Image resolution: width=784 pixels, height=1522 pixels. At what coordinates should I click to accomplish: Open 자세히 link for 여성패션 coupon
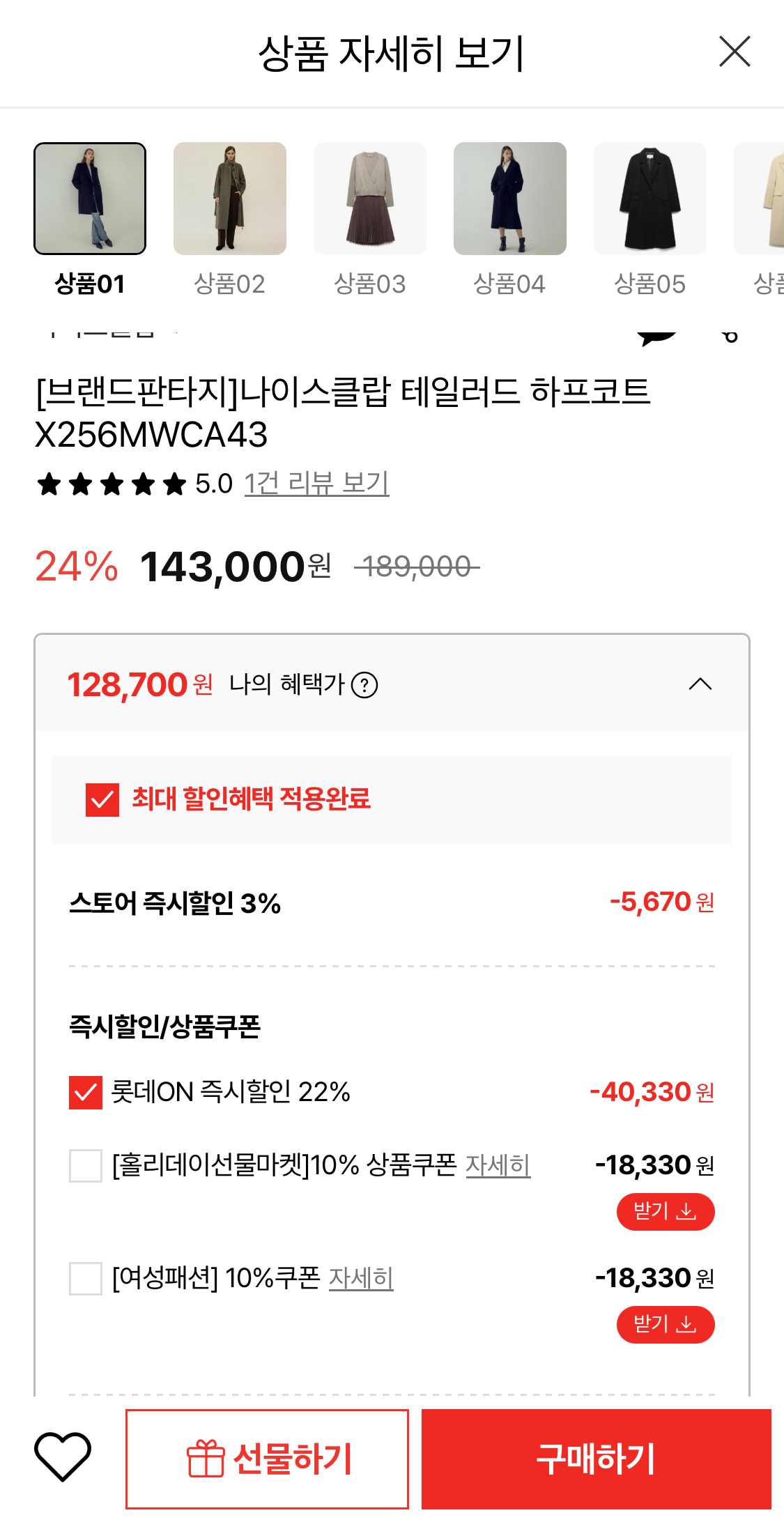pyautogui.click(x=360, y=1278)
